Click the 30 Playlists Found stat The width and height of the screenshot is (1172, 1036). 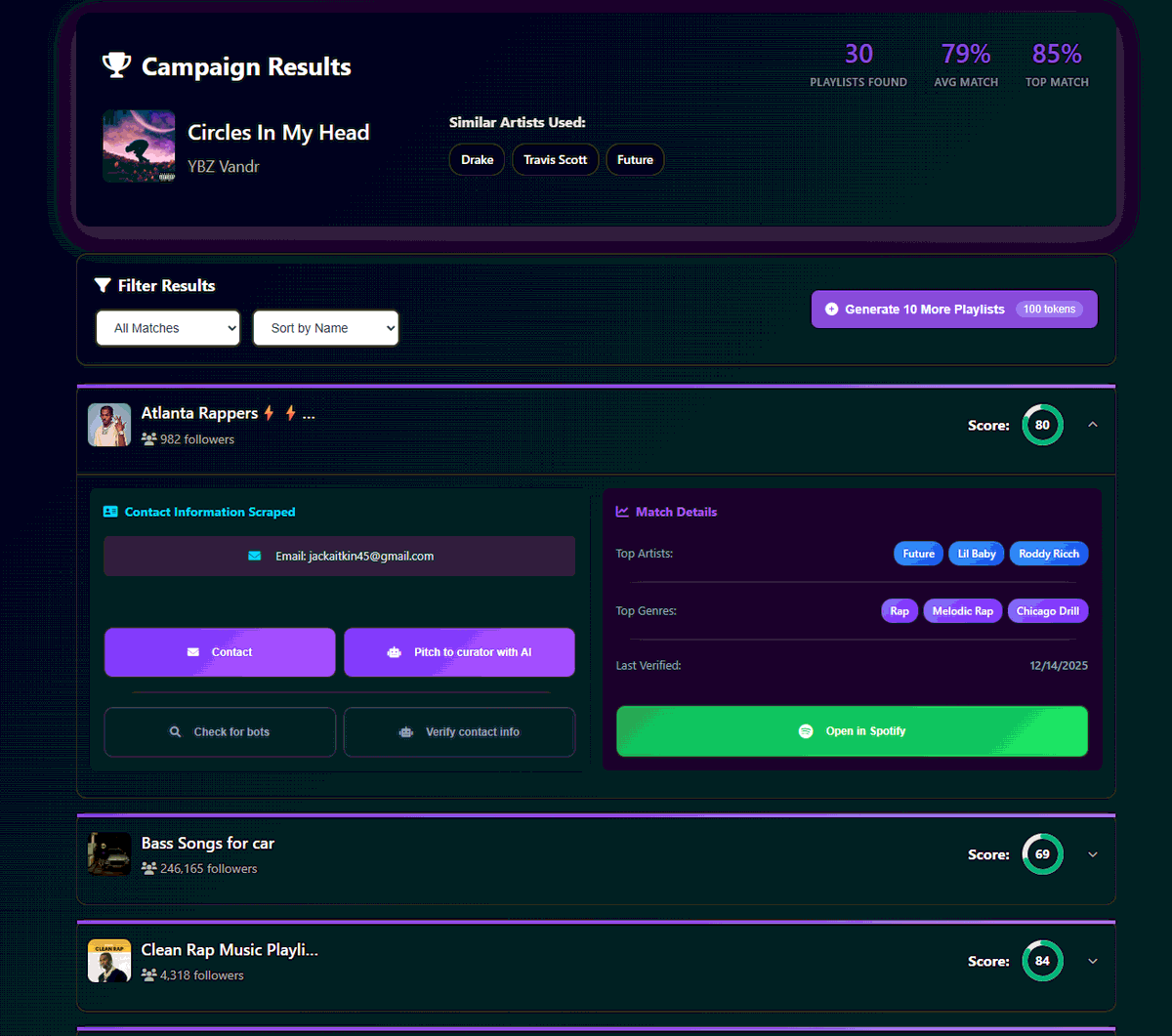point(858,65)
